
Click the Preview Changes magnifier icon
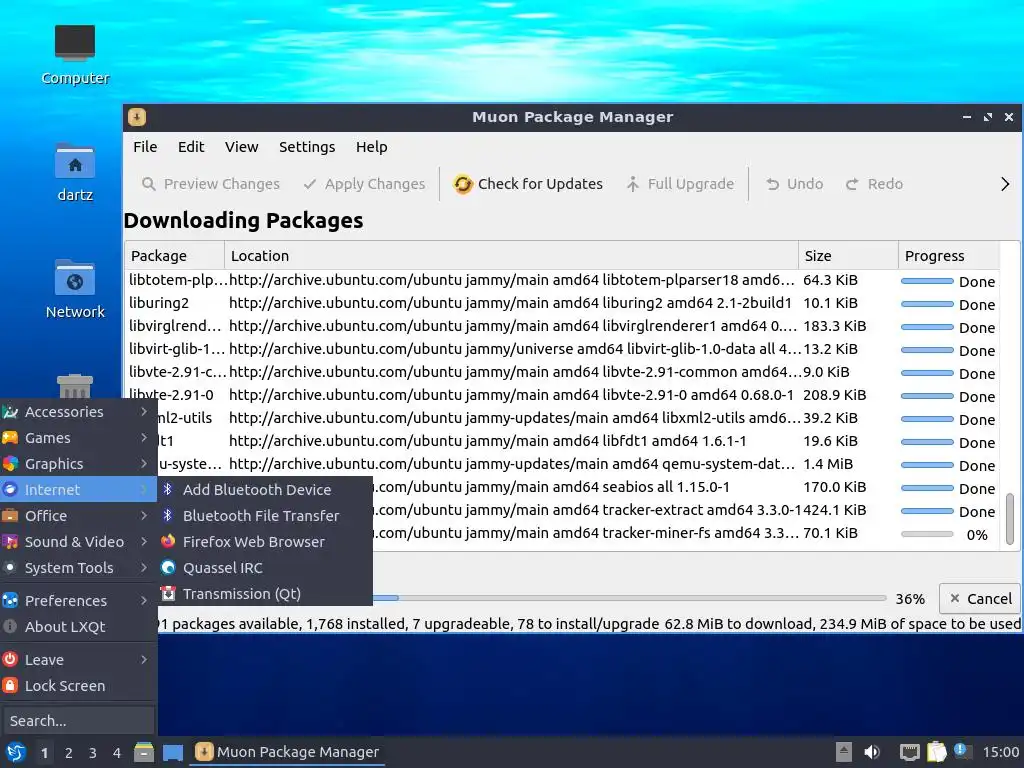[x=148, y=184]
